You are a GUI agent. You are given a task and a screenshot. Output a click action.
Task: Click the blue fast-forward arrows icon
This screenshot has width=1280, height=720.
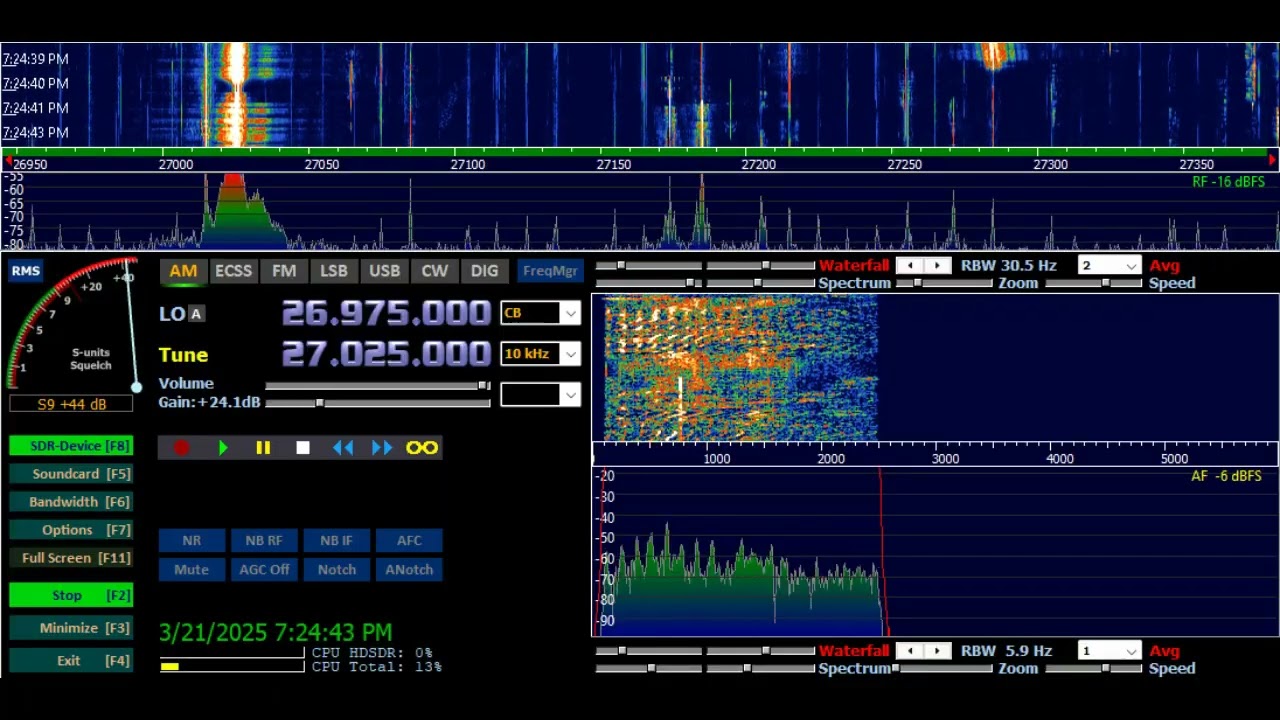[x=382, y=448]
